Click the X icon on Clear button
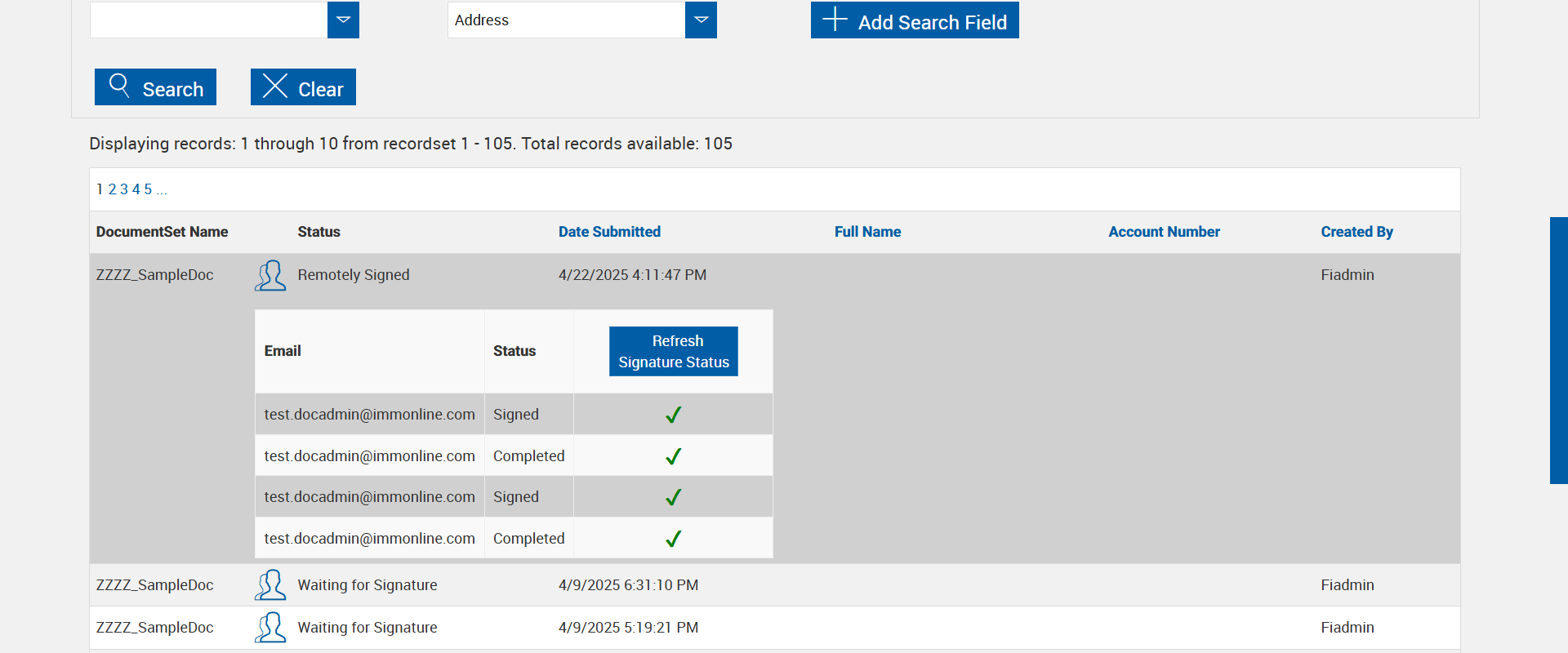Viewport: 1568px width, 653px height. (275, 86)
